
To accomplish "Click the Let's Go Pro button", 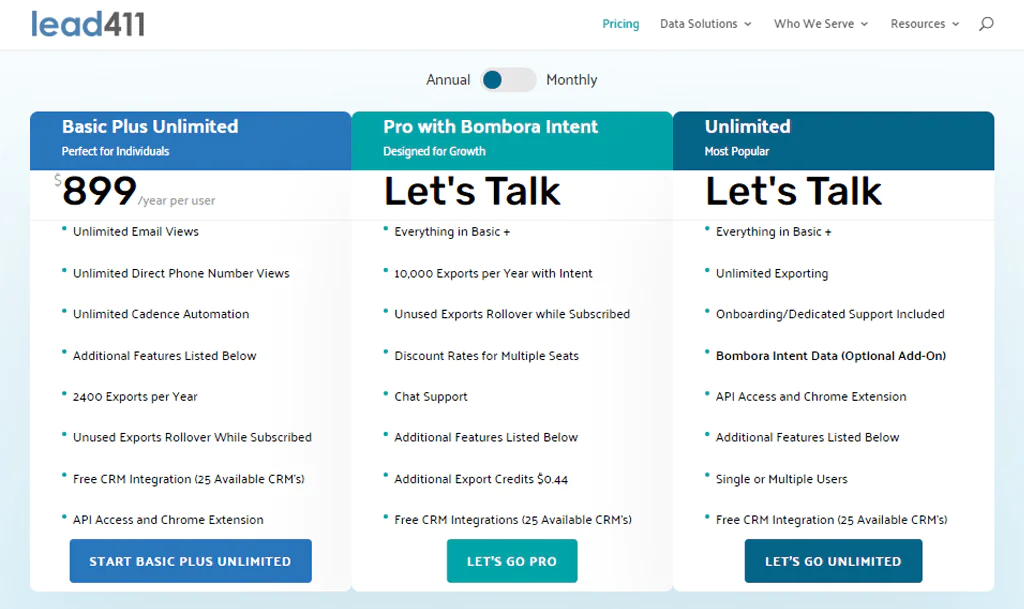I will 512,561.
